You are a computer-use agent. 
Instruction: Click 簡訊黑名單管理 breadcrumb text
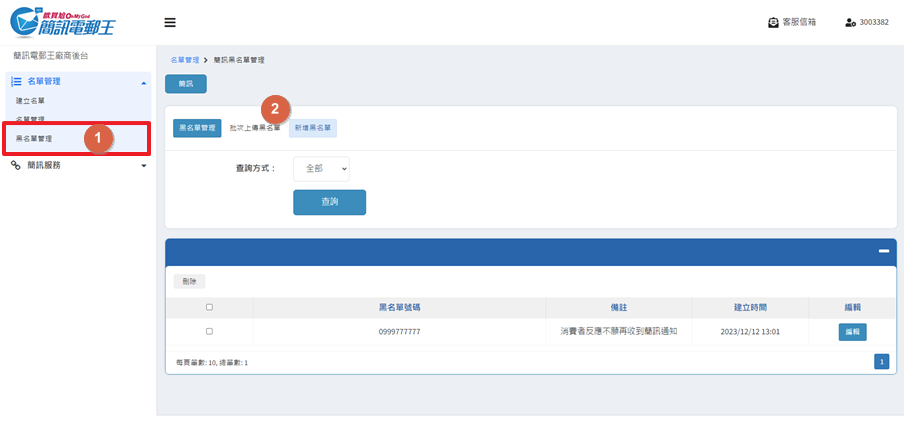239,60
